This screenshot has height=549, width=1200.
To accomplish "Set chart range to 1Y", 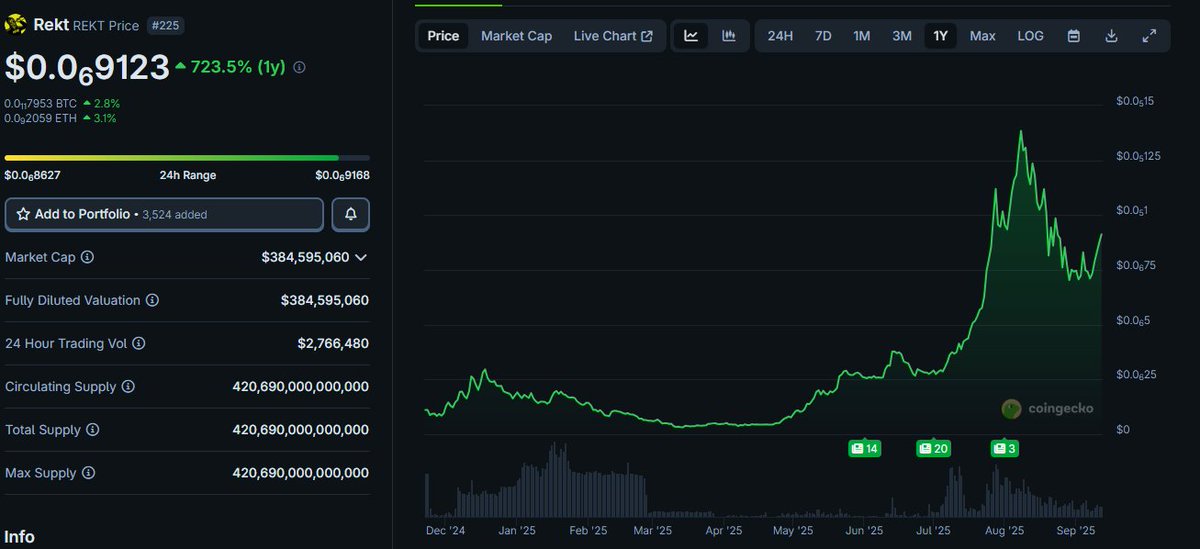I will pyautogui.click(x=940, y=36).
